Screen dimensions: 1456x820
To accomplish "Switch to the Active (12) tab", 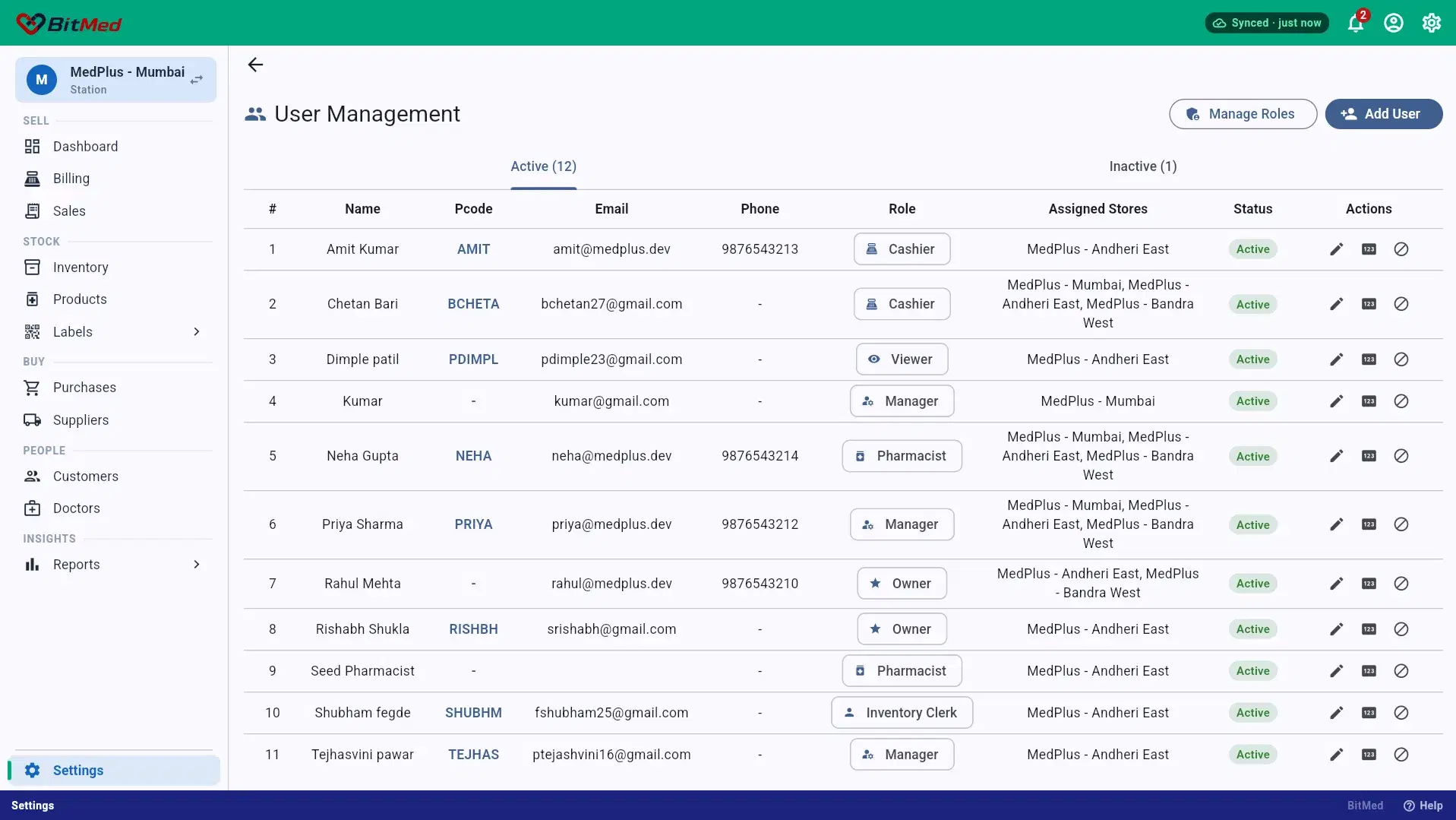I will [x=543, y=166].
